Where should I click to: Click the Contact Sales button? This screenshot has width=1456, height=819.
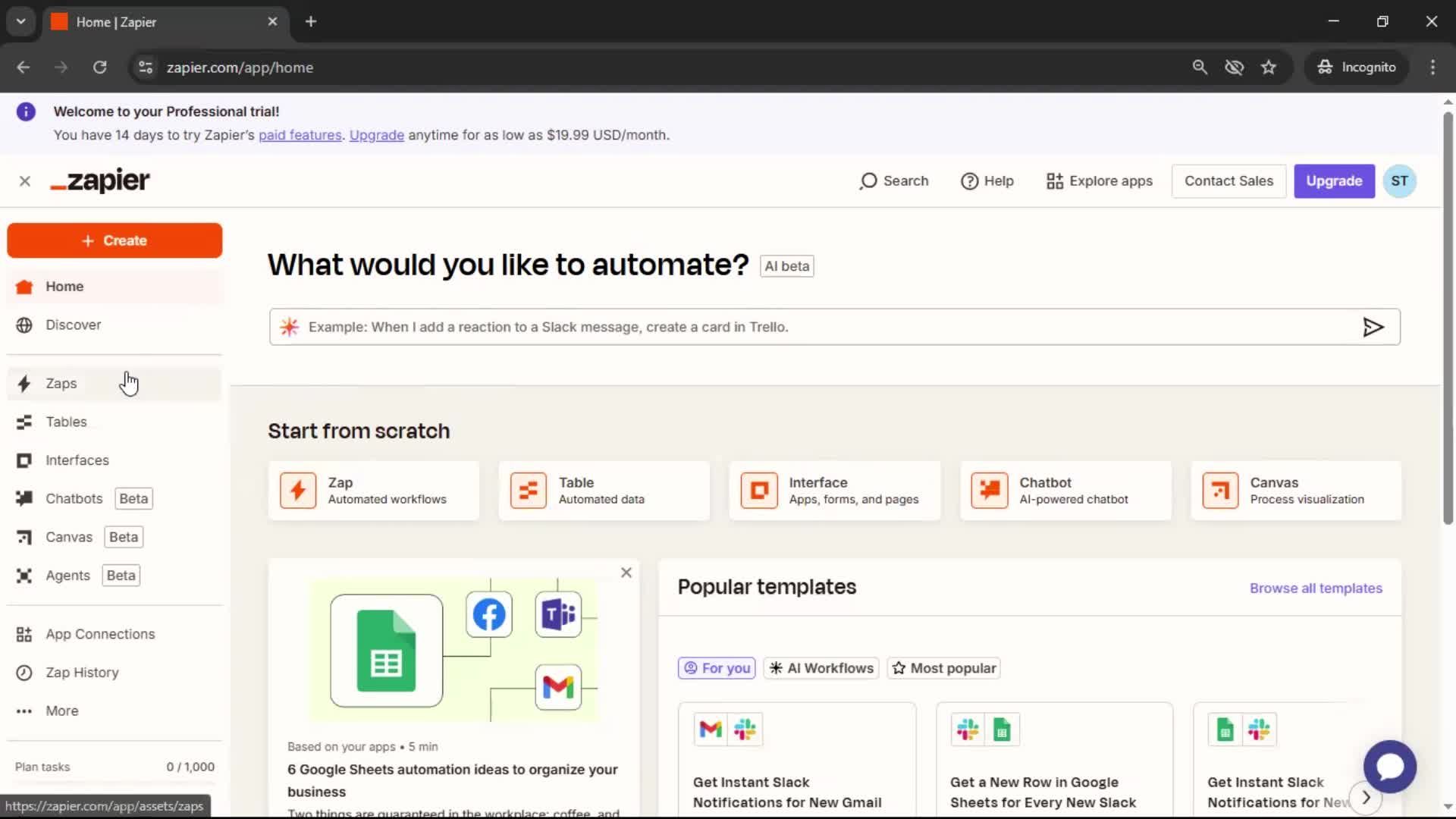[x=1228, y=181]
